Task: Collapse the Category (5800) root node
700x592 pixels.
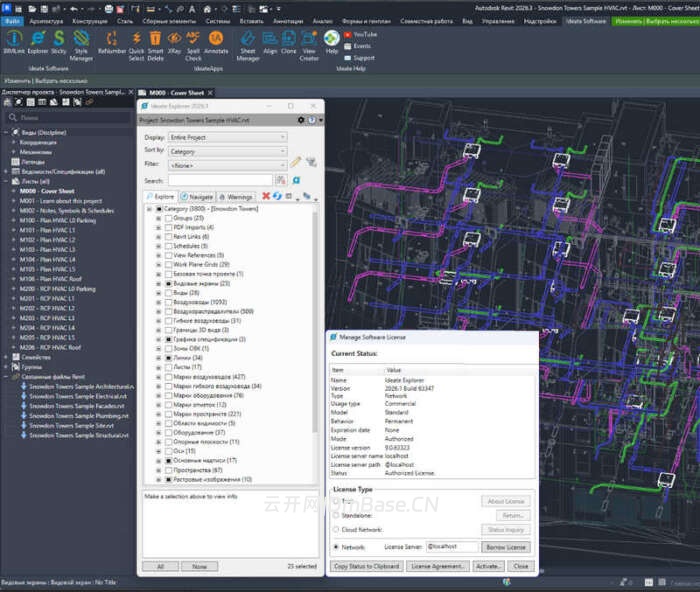Action: pos(150,209)
